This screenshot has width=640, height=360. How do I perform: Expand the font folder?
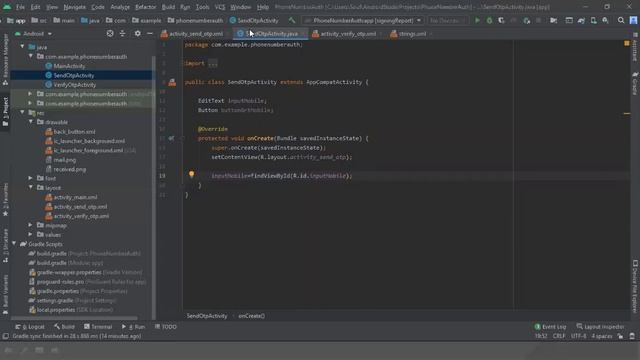coord(31,178)
